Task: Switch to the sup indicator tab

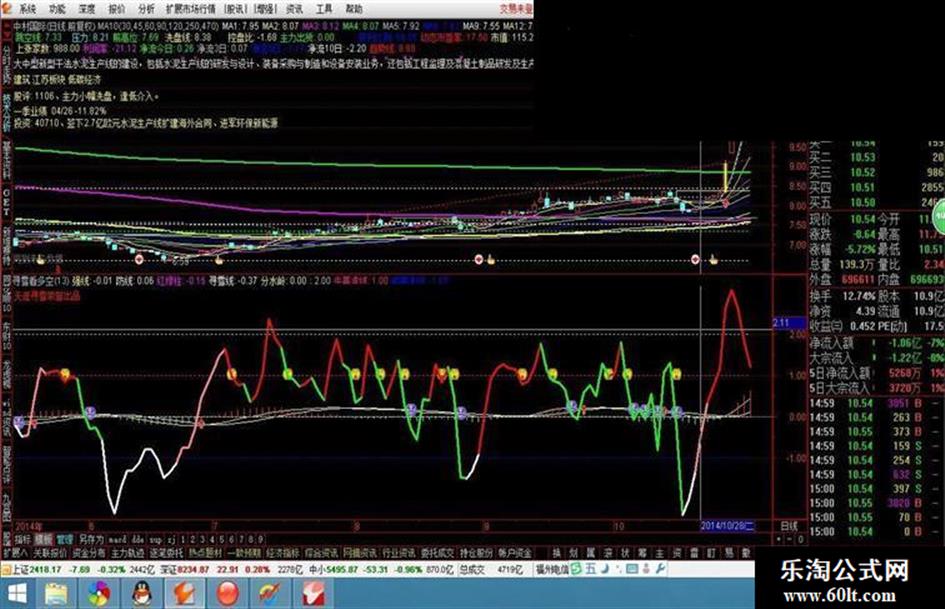Action: point(156,539)
